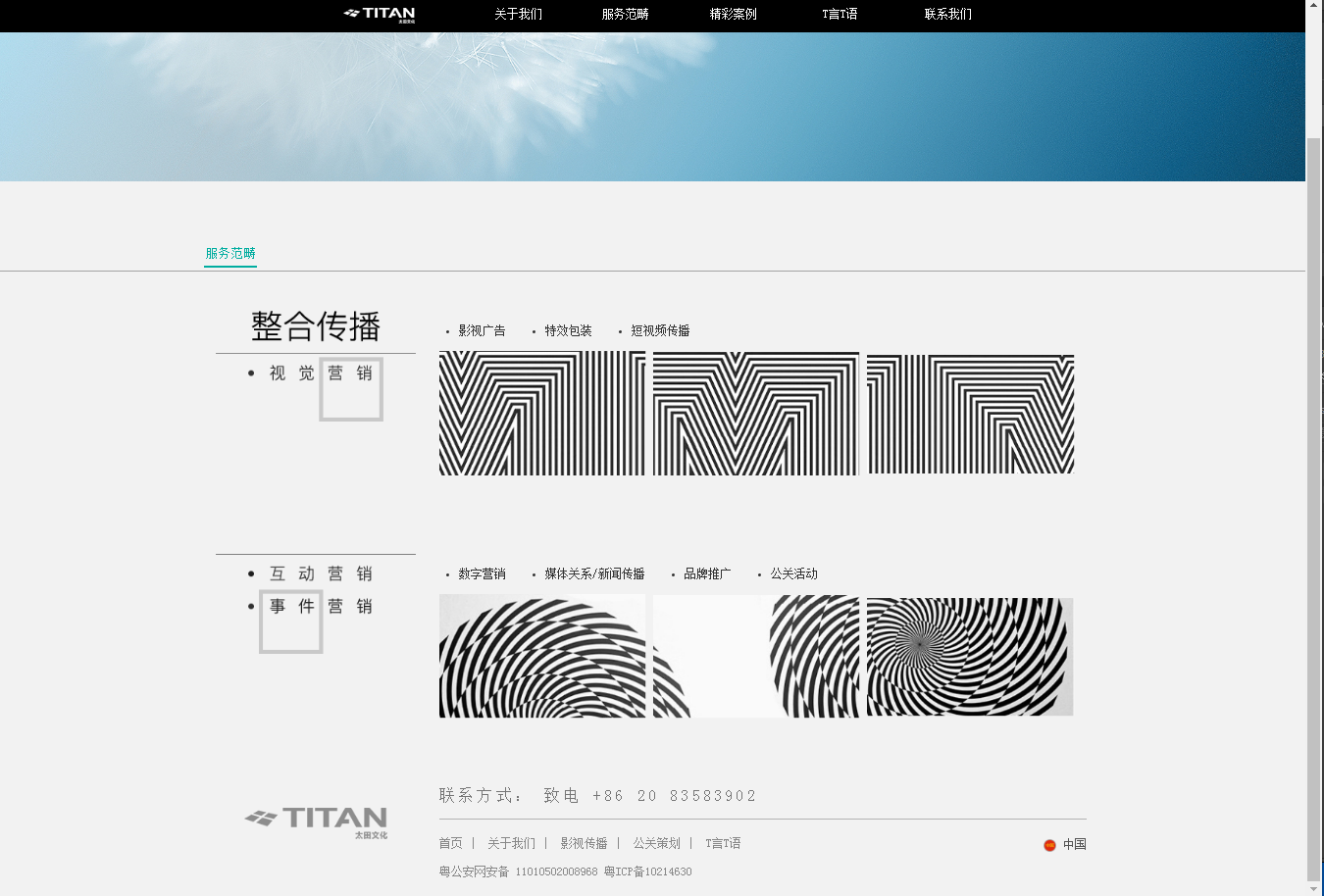
Task: Select the teal 服务范畴 section tab
Action: pos(230,254)
